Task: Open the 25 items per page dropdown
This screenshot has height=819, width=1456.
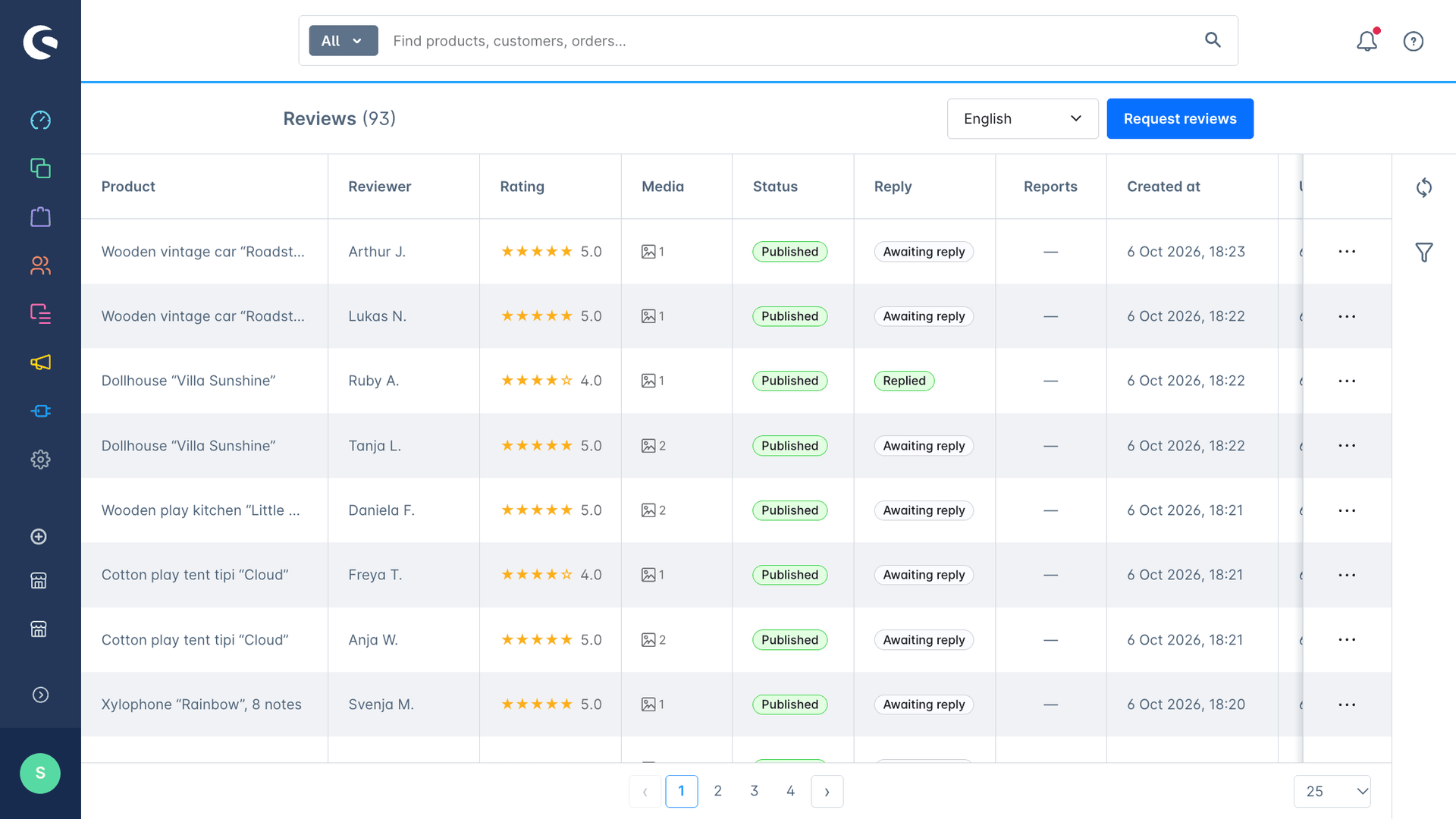Action: [1332, 792]
